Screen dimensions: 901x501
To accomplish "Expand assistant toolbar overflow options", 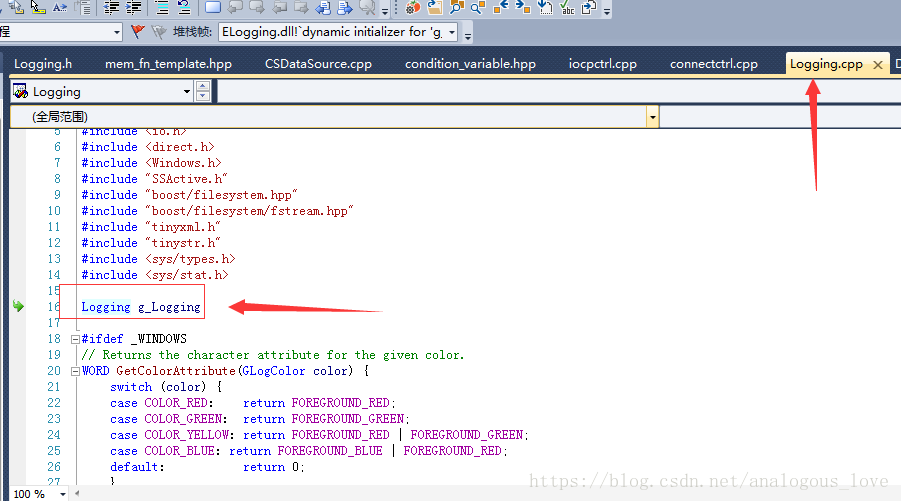I will [x=607, y=11].
